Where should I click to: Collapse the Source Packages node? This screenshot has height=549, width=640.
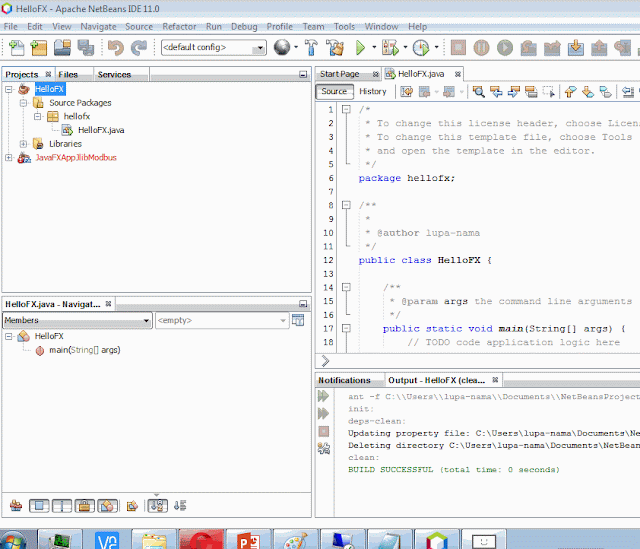(x=23, y=102)
